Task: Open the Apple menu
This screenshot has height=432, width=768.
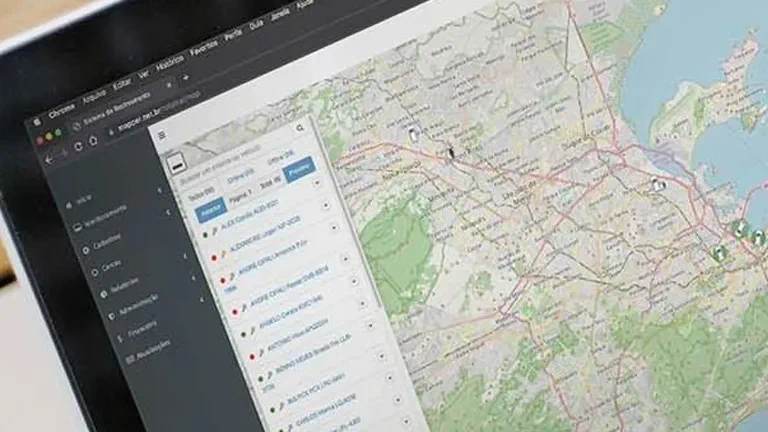Action: point(37,122)
